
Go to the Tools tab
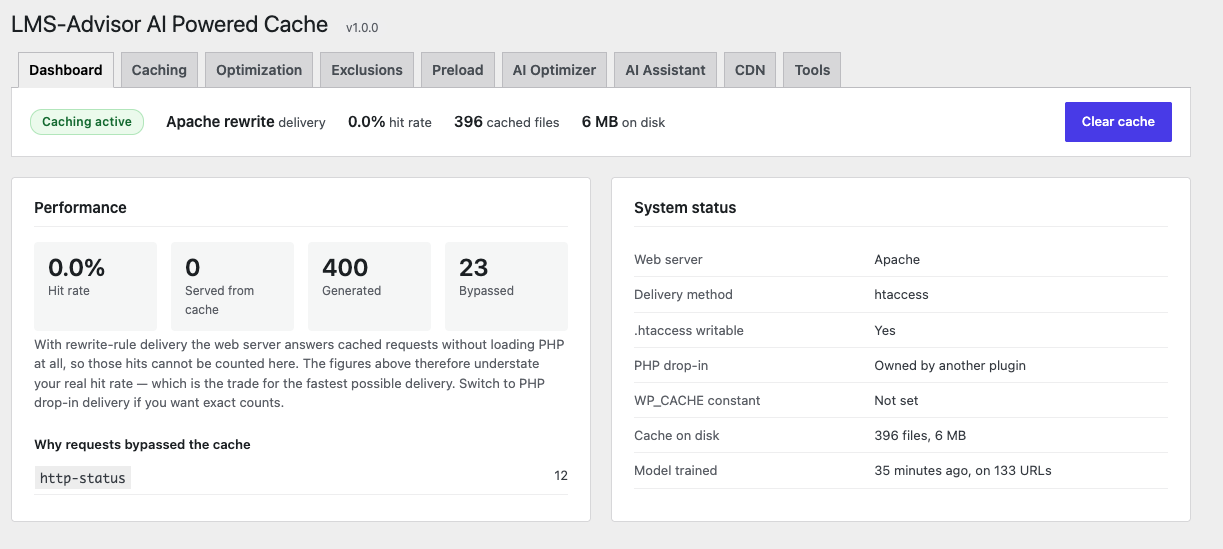tap(812, 70)
